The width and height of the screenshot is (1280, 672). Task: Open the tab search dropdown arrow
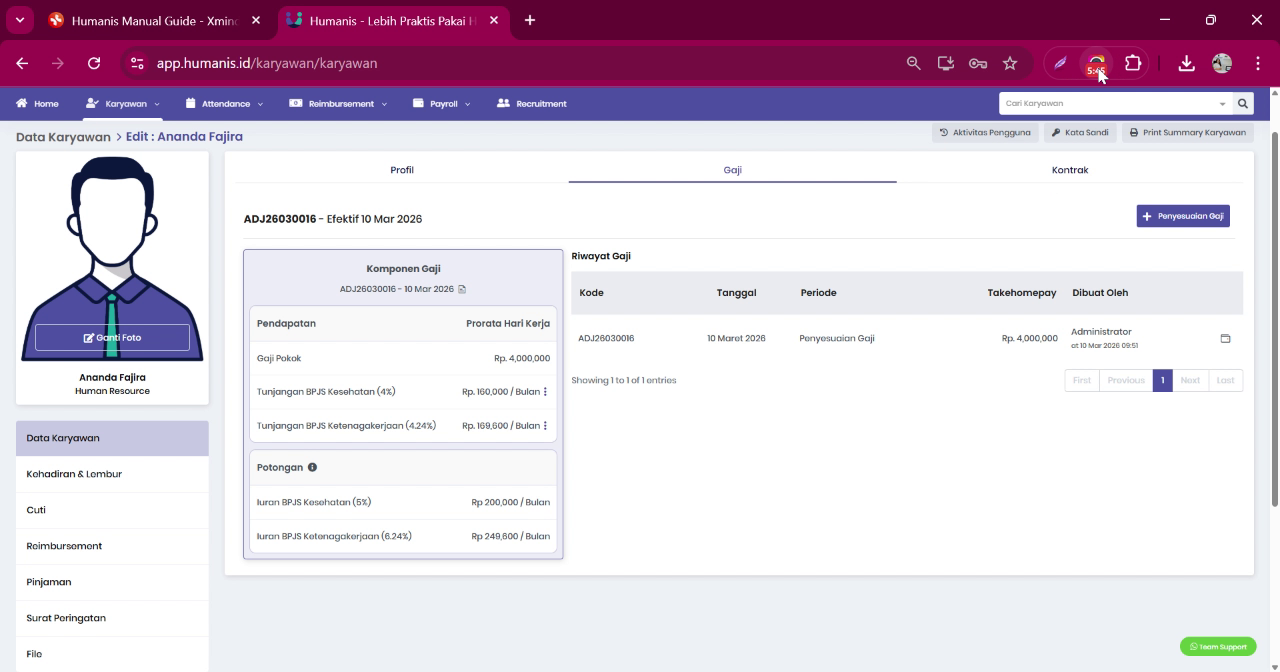(19, 20)
